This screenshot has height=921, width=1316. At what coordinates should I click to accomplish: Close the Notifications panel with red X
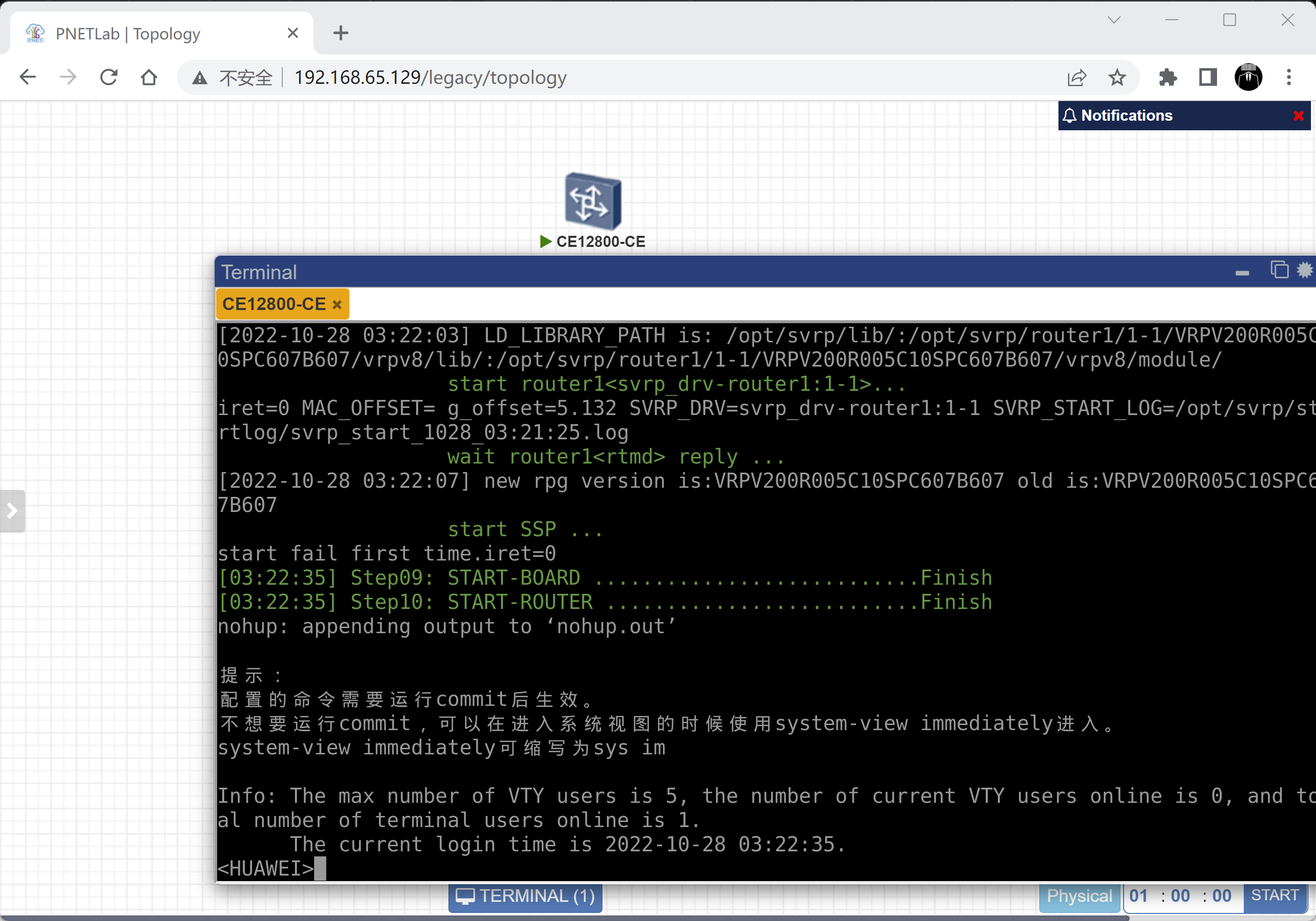coord(1298,116)
